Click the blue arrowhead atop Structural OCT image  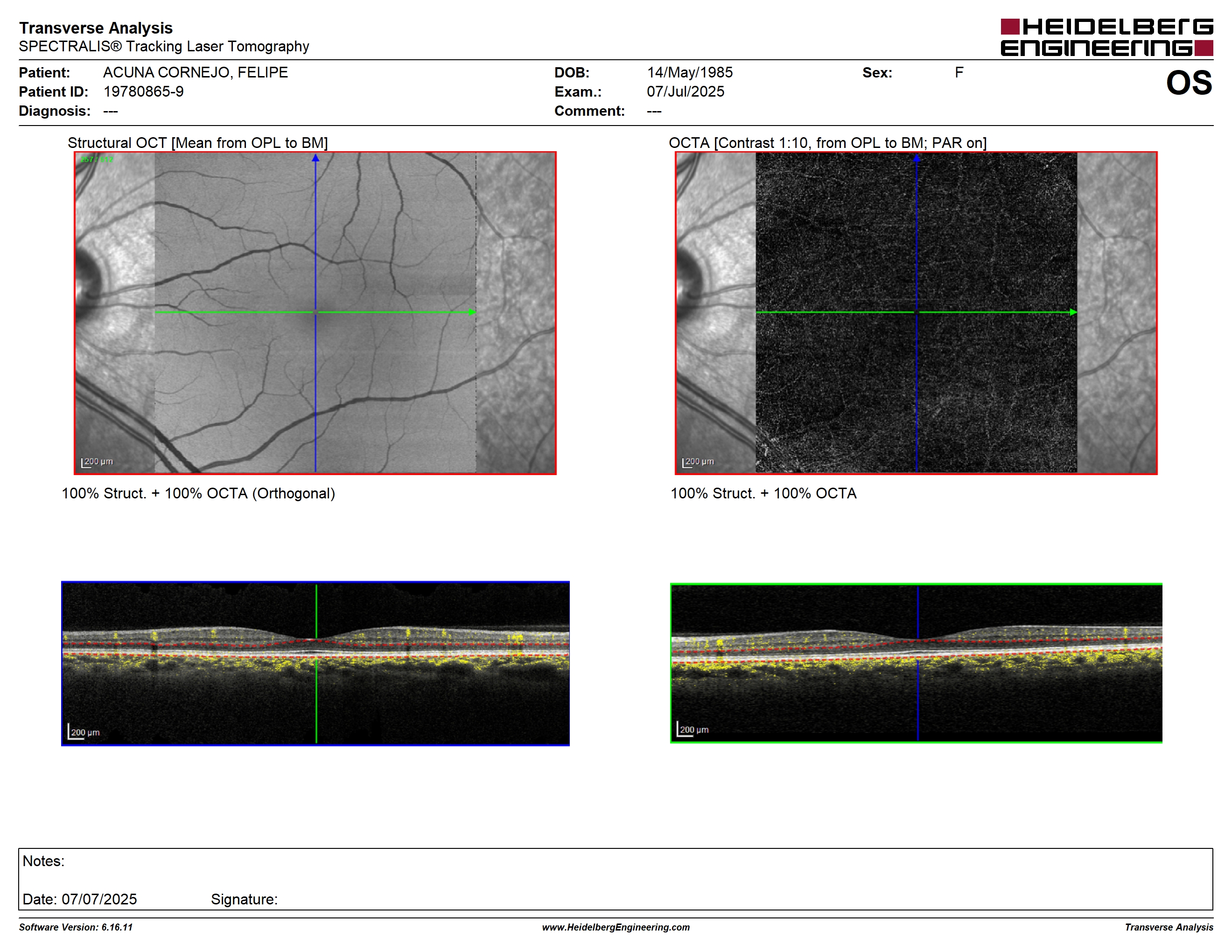pos(315,158)
